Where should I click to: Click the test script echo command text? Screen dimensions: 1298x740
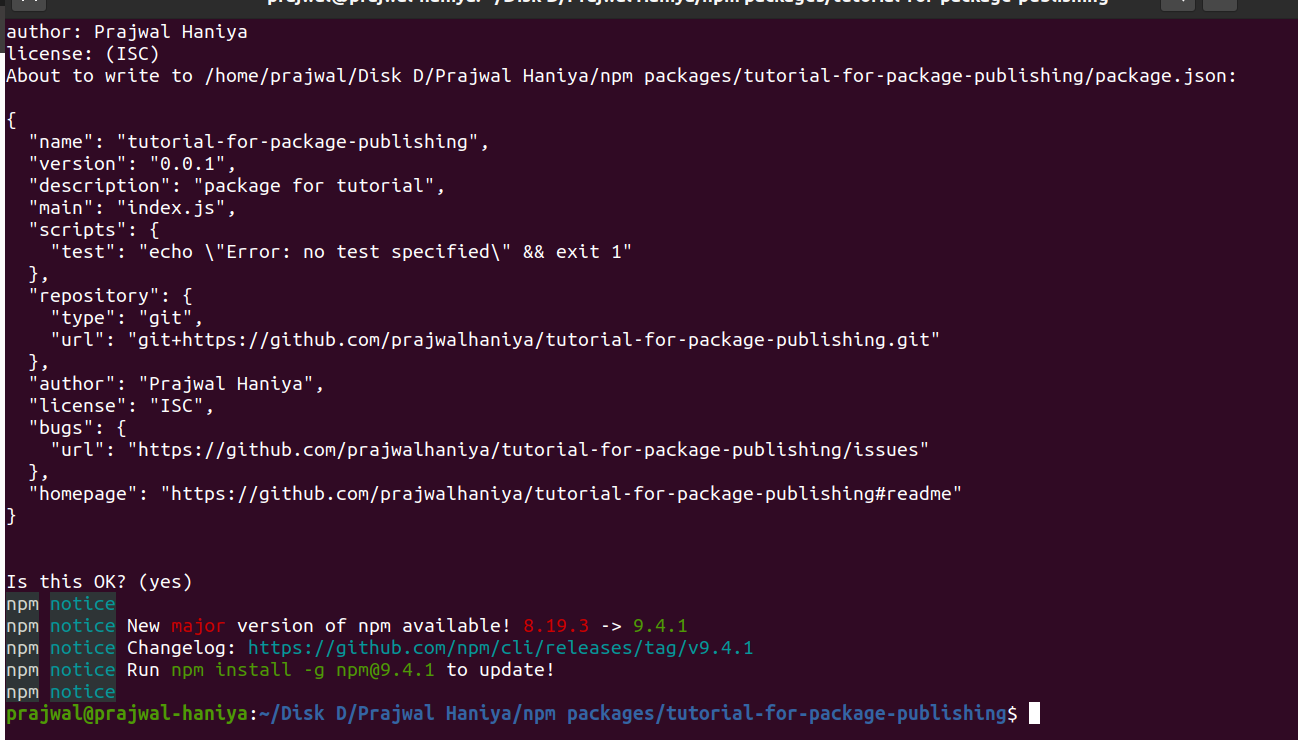coord(385,252)
